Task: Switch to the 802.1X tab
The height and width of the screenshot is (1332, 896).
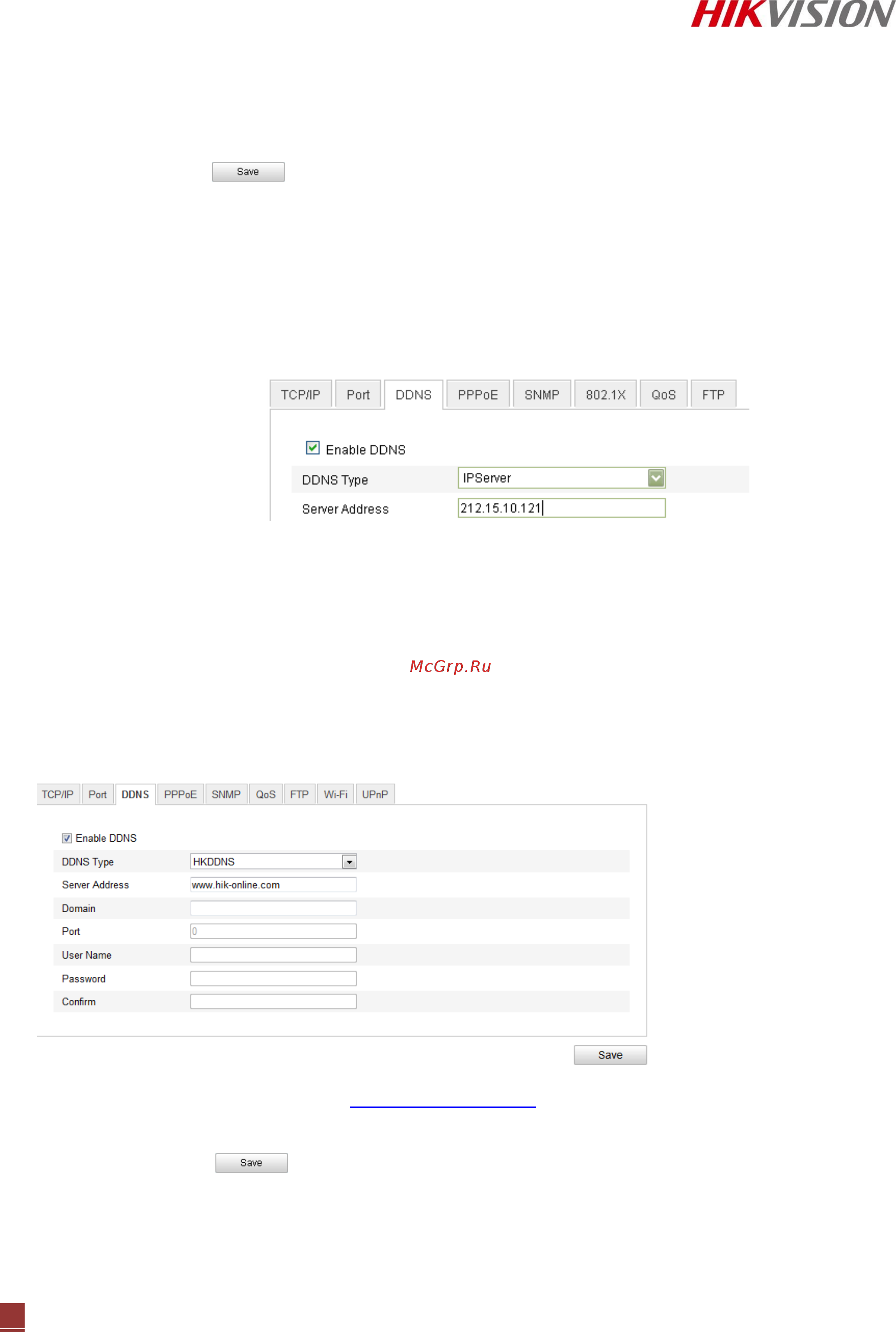Action: click(x=606, y=394)
